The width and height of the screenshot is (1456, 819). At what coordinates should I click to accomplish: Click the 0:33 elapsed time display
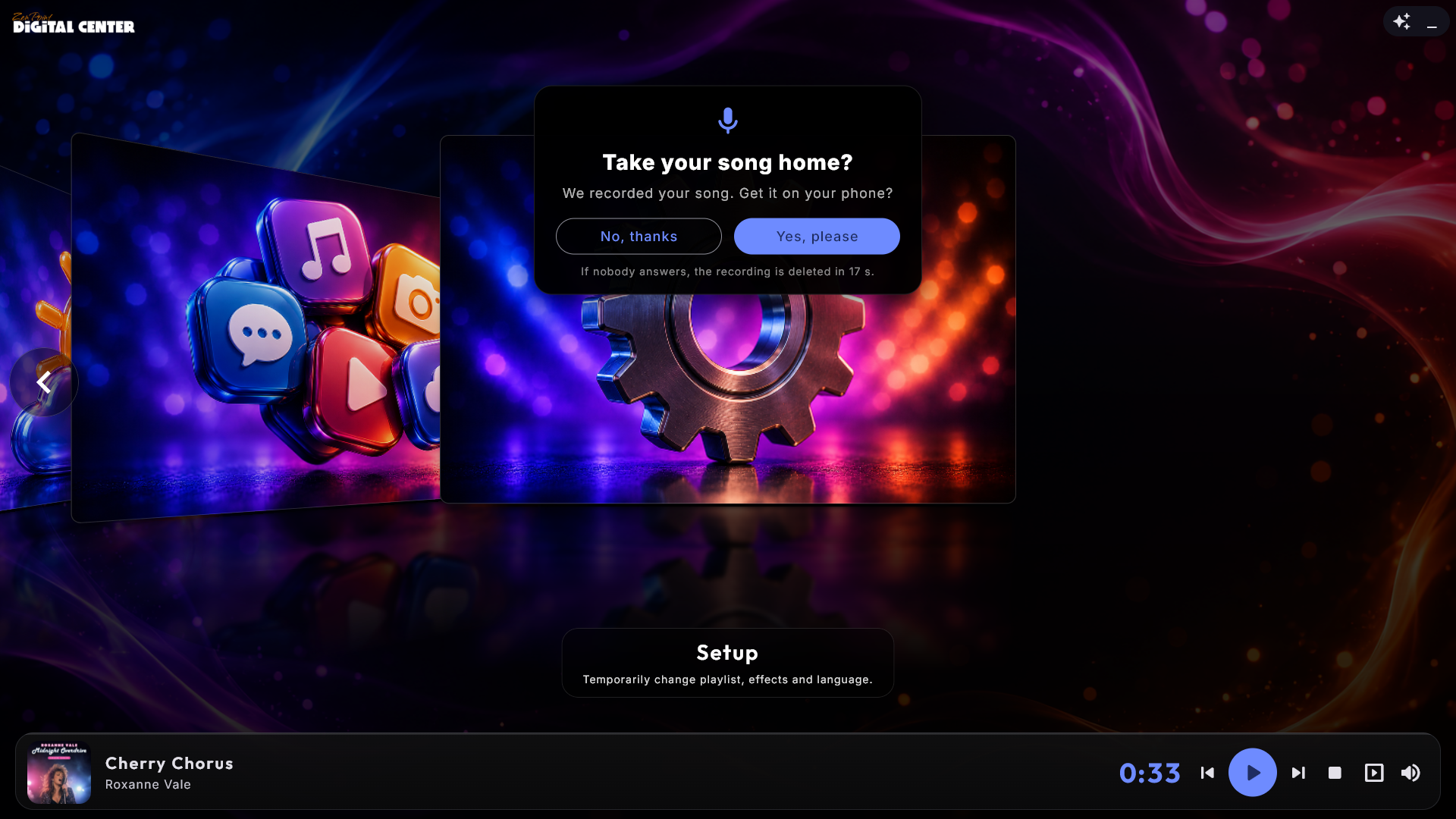tap(1150, 773)
